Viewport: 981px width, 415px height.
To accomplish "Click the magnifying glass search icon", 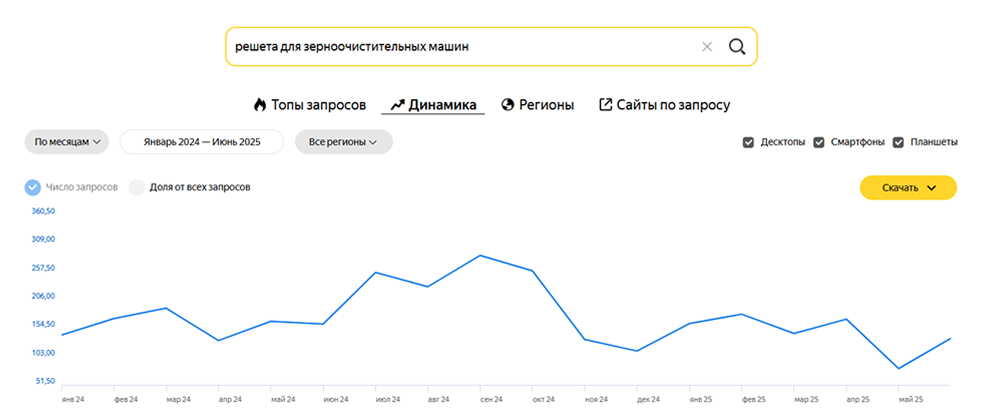I will (737, 46).
